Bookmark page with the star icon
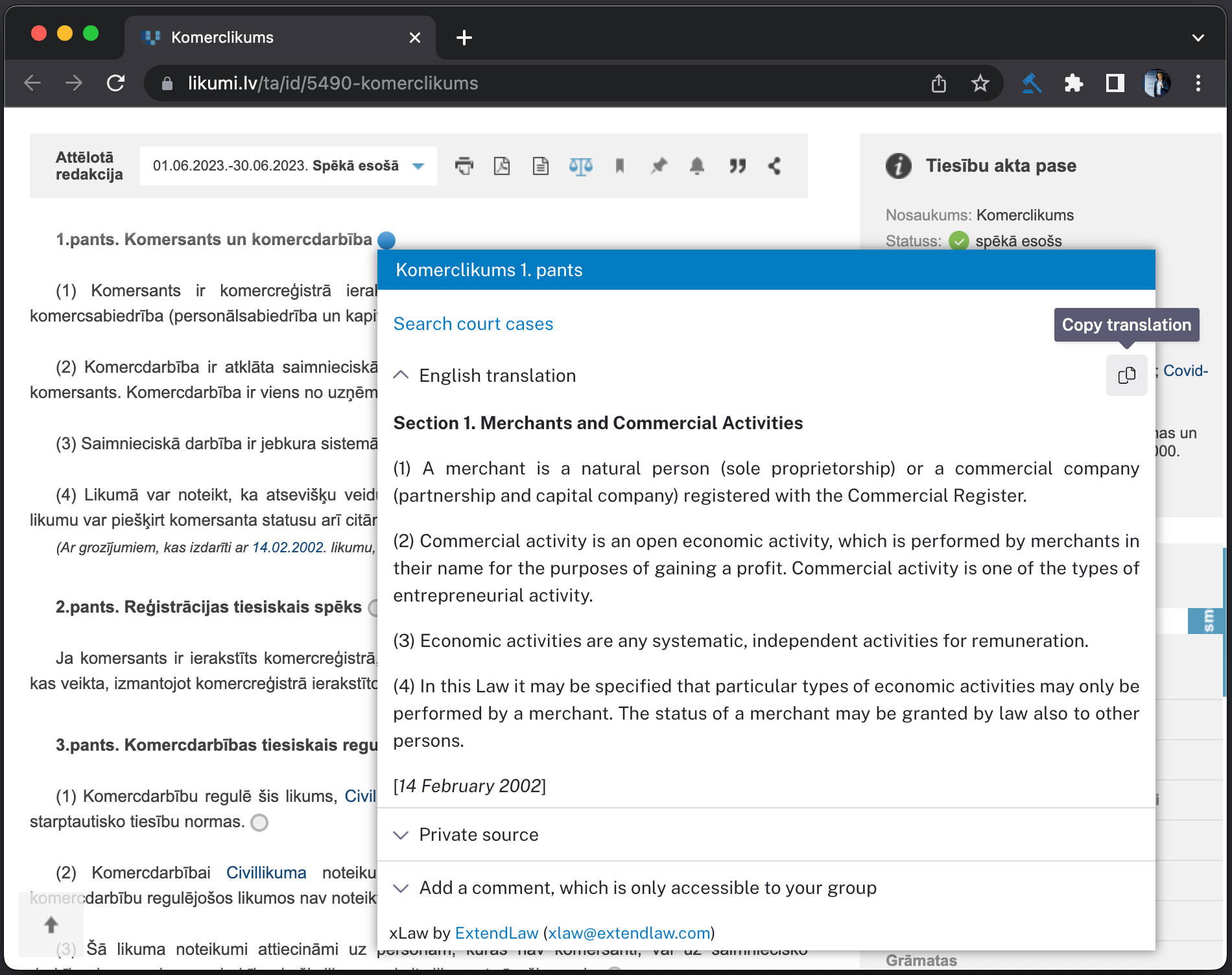Image resolution: width=1232 pixels, height=975 pixels. click(x=980, y=83)
